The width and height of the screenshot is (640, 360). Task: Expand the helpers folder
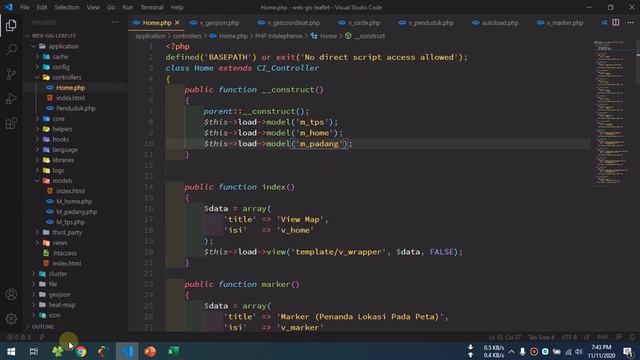pos(62,129)
